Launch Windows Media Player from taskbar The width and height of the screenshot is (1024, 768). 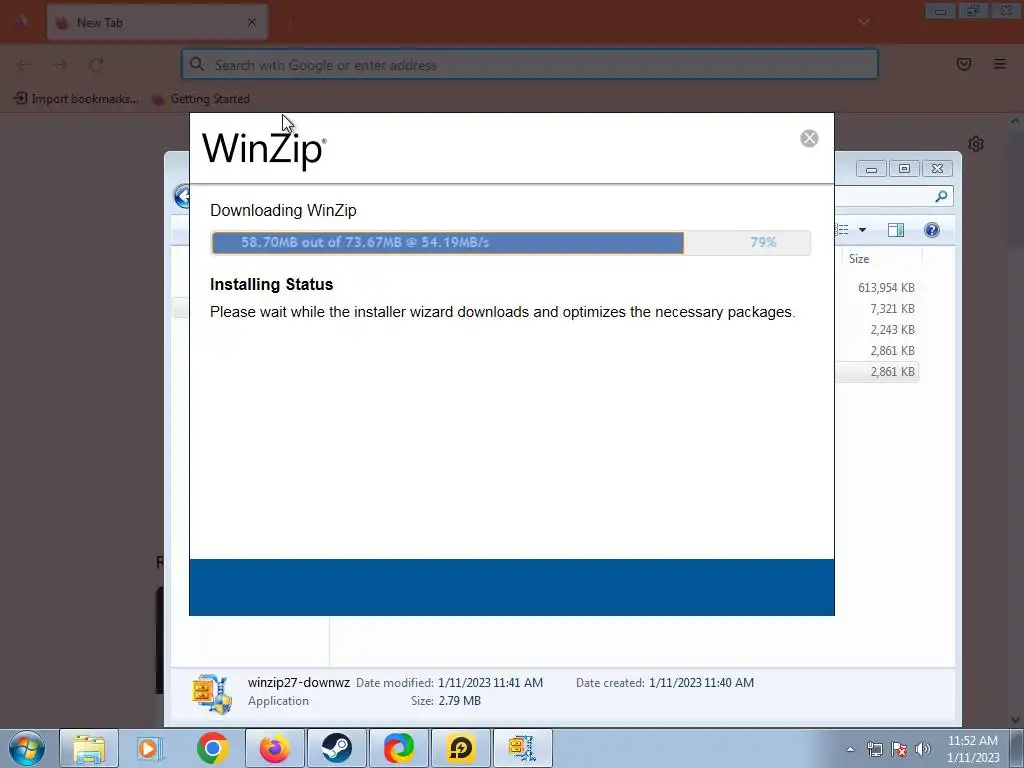pyautogui.click(x=150, y=748)
